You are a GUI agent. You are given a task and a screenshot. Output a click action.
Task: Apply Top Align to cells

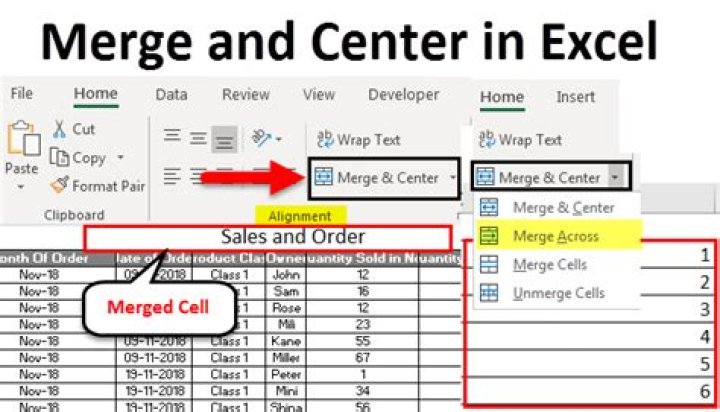[172, 136]
